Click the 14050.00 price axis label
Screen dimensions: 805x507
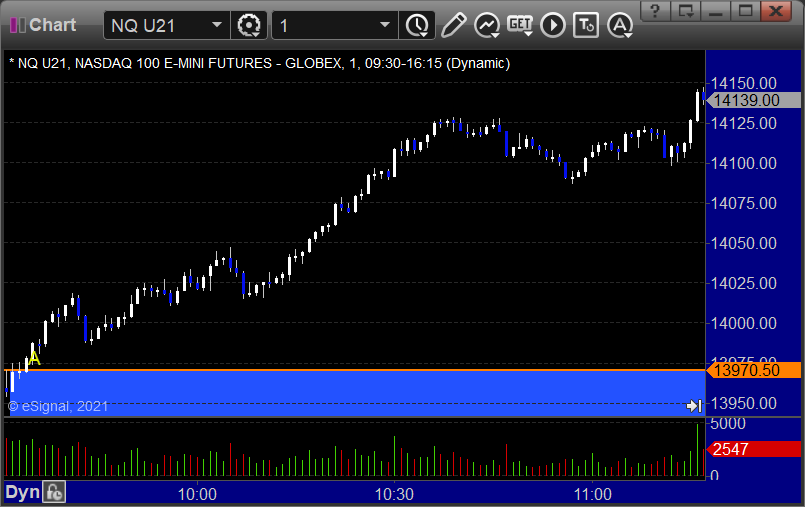pos(743,243)
